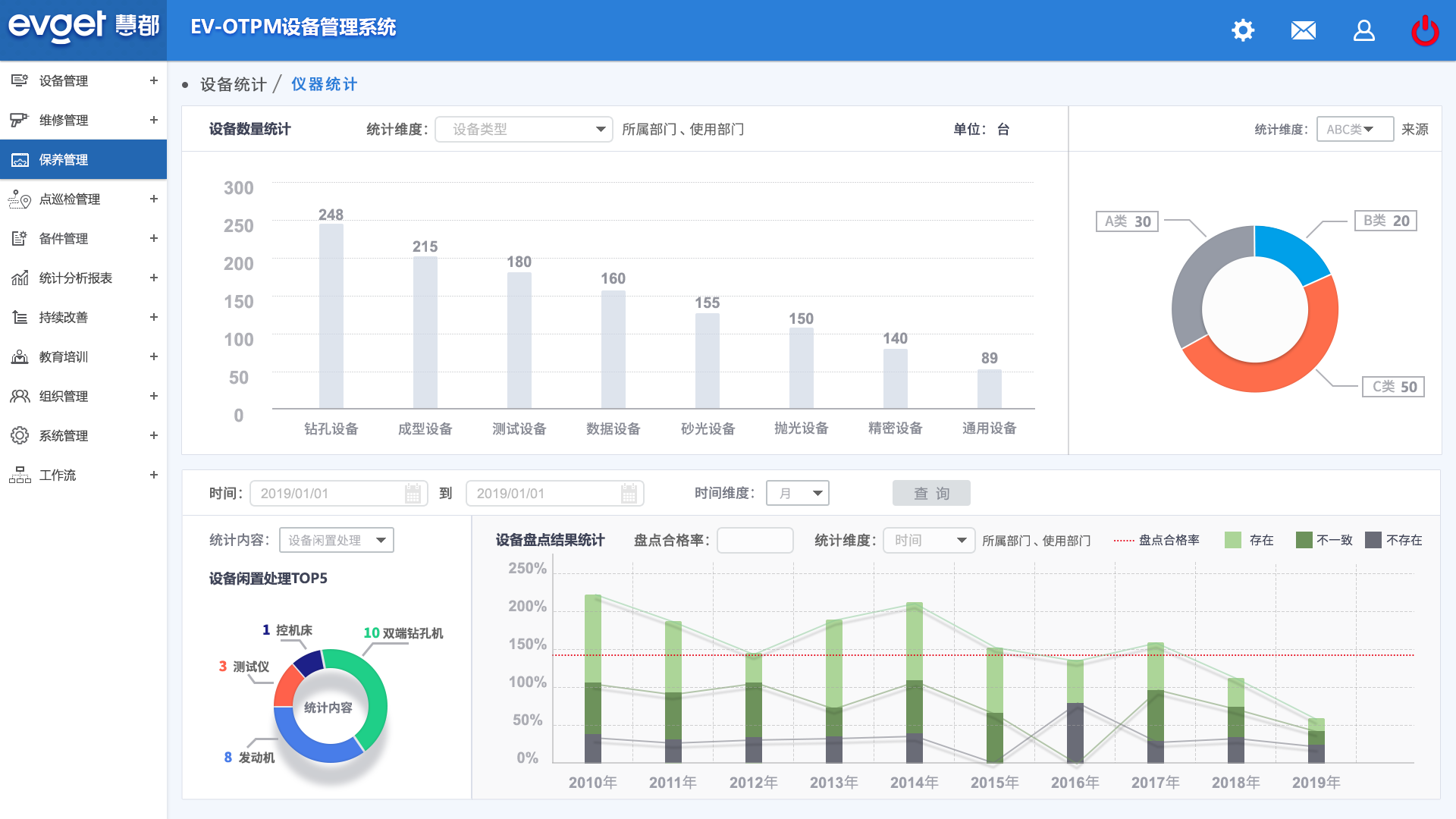This screenshot has width=1456, height=819.
Task: Expand the 设备闲置处理 content dropdown
Action: click(336, 540)
